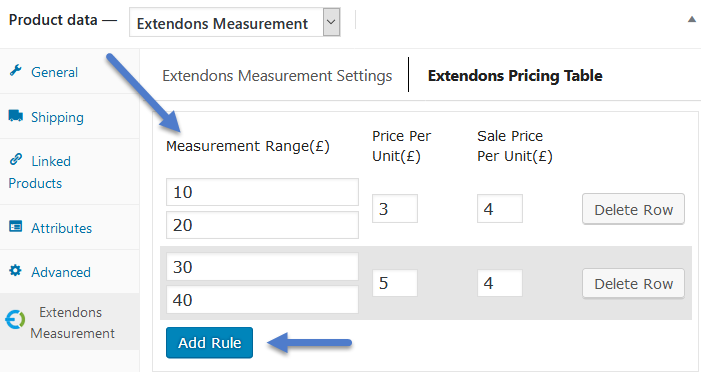Go to the Attributes section

point(61,228)
